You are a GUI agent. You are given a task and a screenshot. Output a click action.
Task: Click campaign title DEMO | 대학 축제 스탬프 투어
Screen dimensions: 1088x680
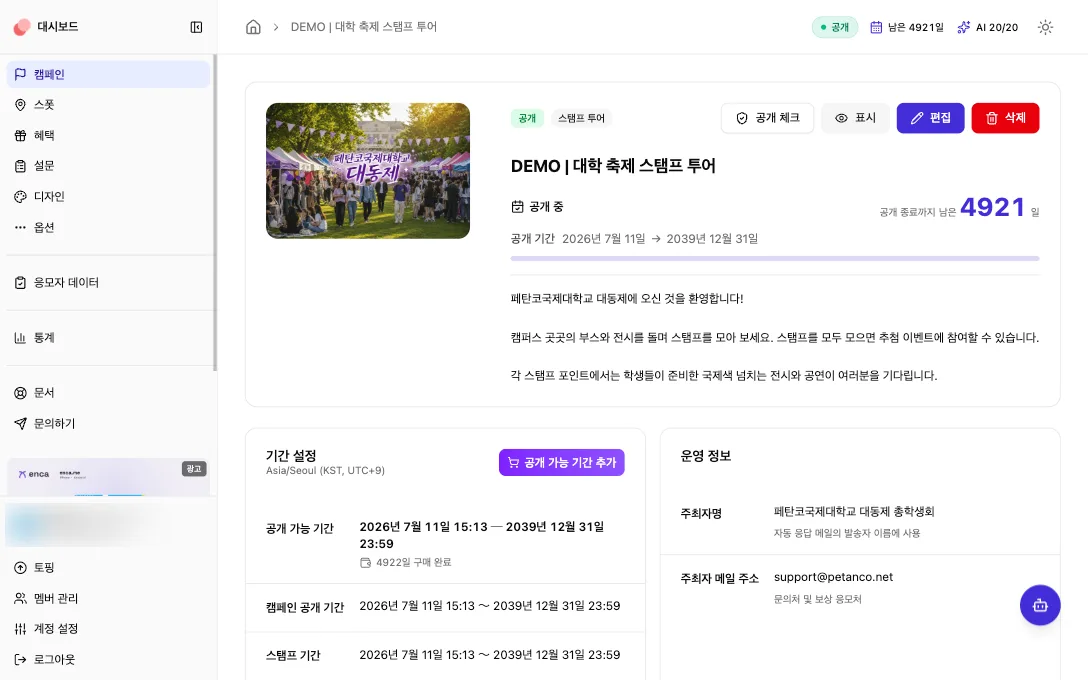[x=613, y=166]
